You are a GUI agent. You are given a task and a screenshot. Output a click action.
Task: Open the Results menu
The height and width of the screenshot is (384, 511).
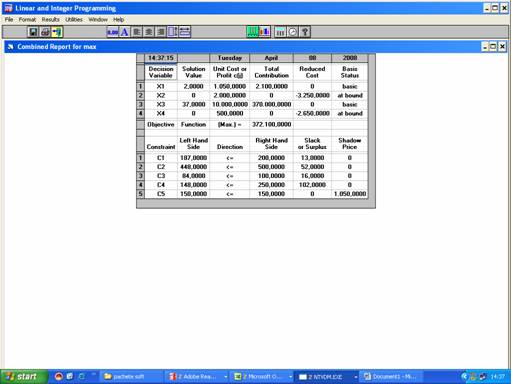(x=51, y=20)
